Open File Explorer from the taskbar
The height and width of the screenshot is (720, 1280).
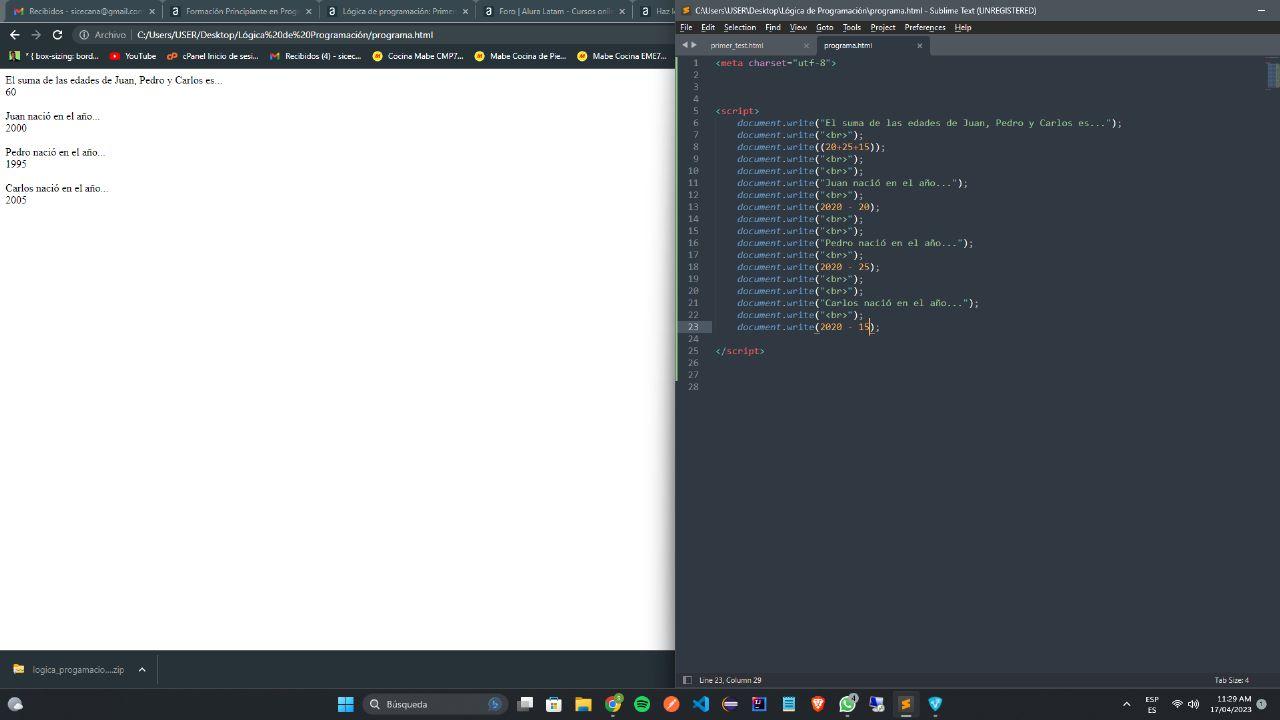click(583, 704)
